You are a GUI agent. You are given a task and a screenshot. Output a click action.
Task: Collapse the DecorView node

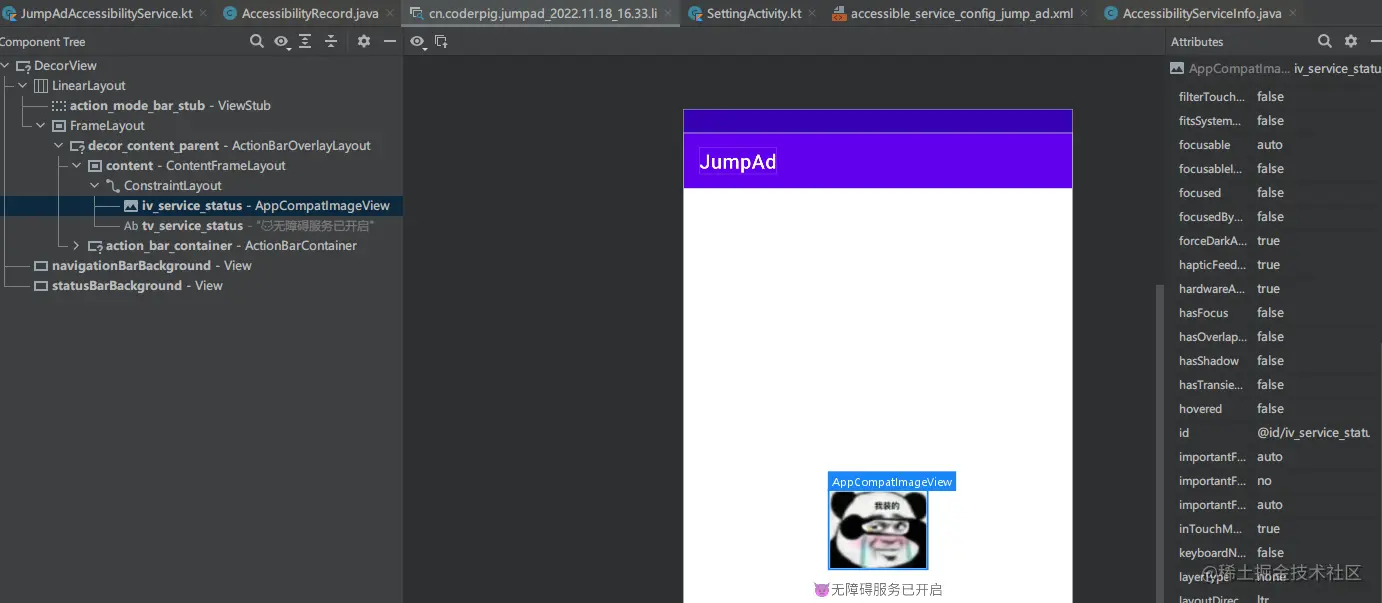click(5, 66)
